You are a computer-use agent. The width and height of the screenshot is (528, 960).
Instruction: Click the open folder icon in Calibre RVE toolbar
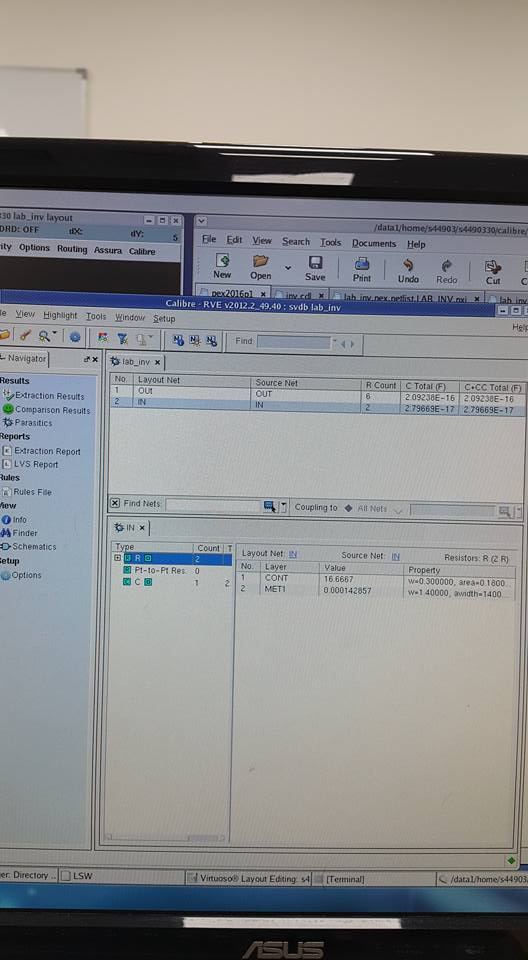point(4,336)
